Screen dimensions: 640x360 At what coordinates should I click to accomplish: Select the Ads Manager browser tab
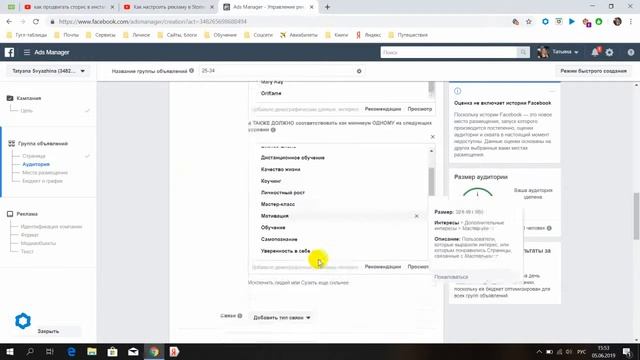coord(268,7)
